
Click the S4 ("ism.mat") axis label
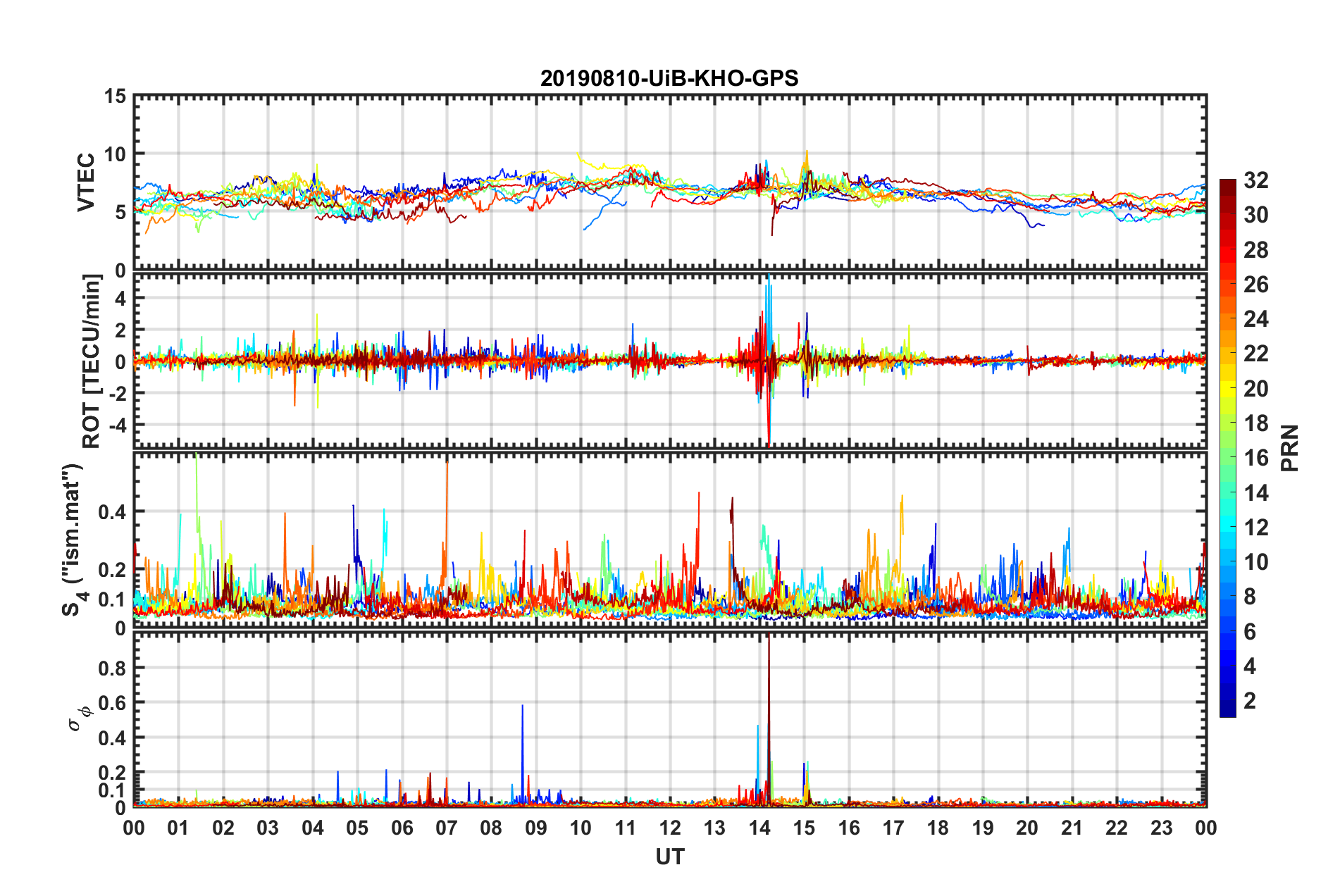click(x=74, y=540)
